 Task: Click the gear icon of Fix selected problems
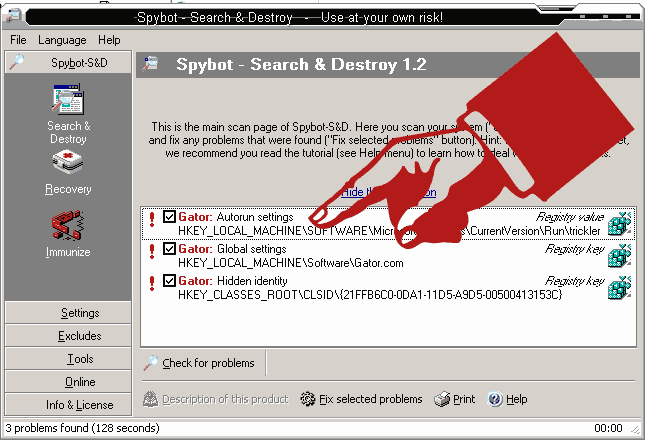click(308, 398)
